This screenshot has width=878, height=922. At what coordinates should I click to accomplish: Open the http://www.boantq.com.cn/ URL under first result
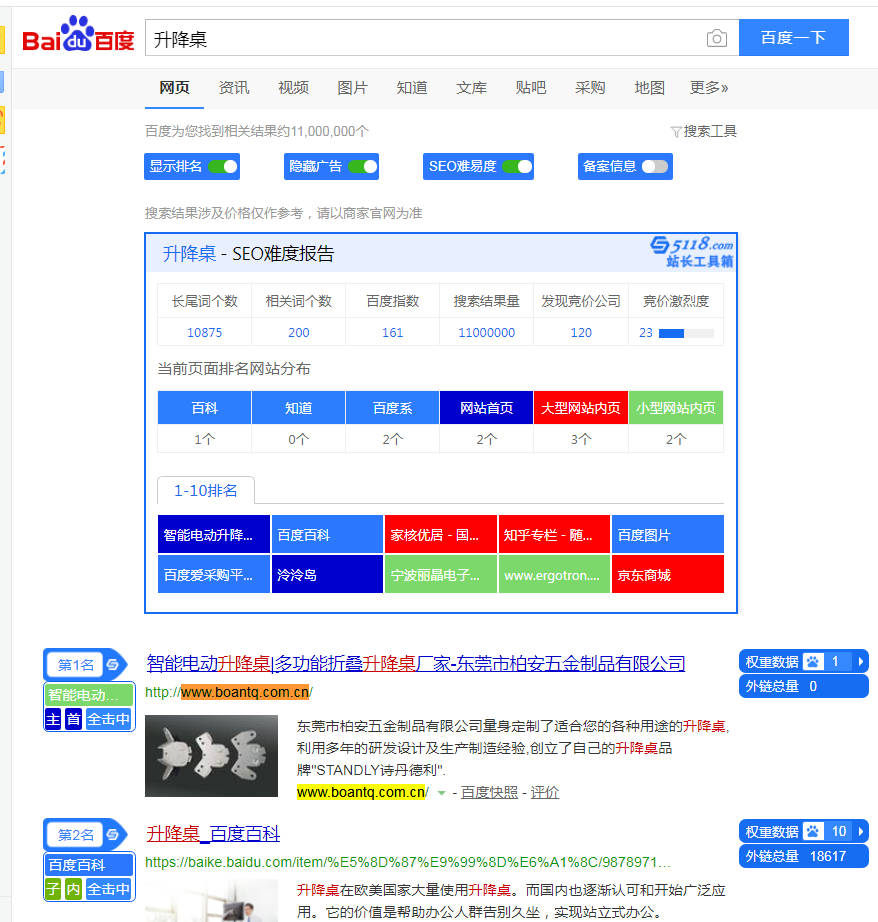click(x=229, y=692)
